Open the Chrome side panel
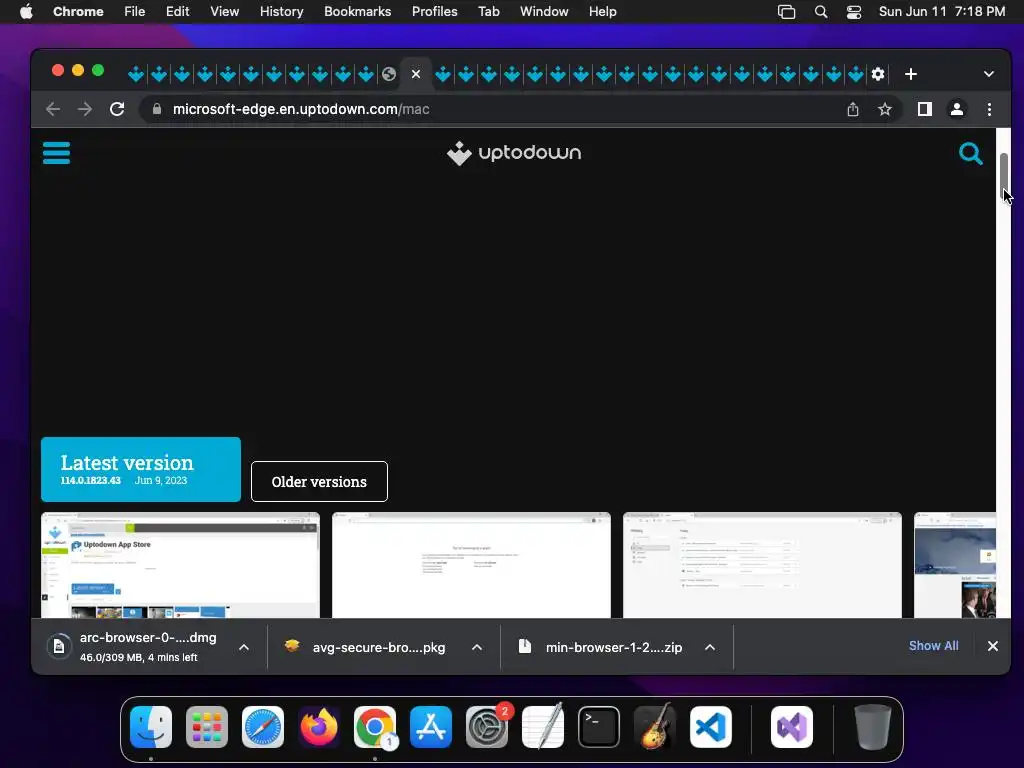Screen dimensions: 1024x768 925,109
